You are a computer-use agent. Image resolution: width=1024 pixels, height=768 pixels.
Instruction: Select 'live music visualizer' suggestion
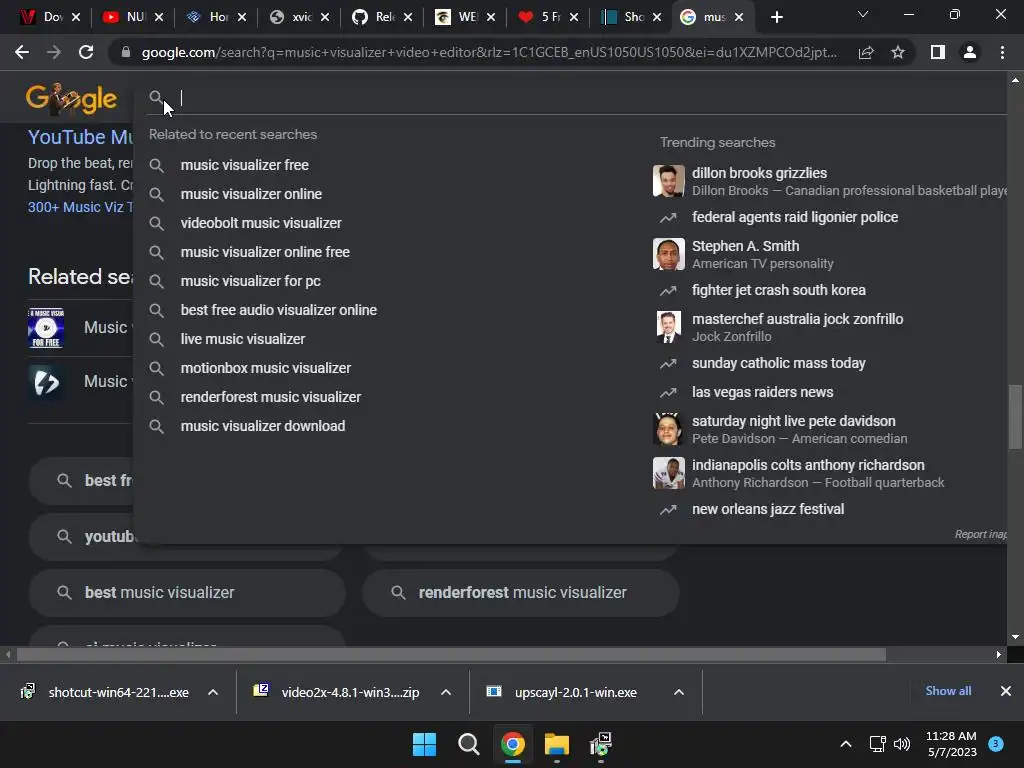[x=242, y=339]
